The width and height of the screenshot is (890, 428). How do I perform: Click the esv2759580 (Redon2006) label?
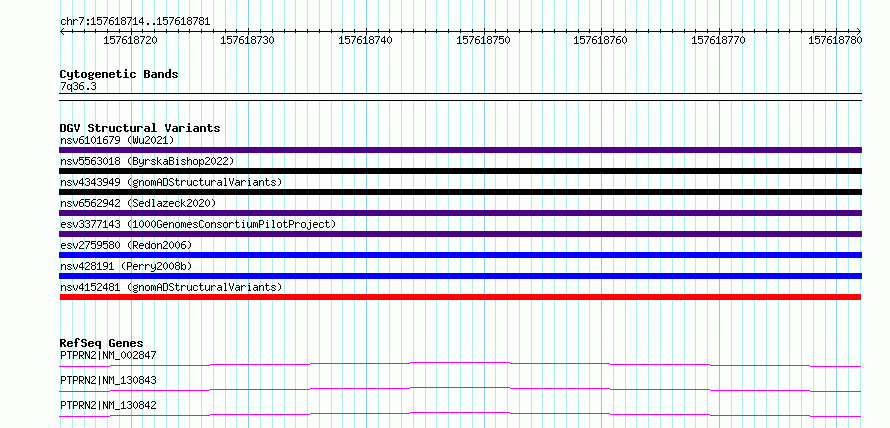(126, 245)
